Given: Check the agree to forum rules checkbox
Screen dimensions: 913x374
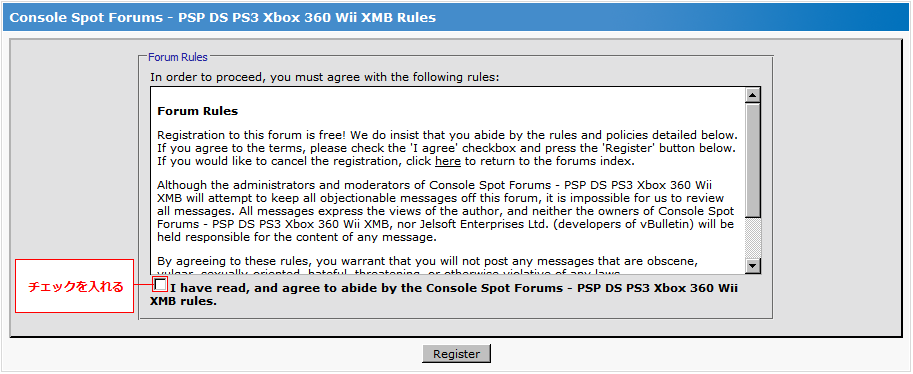Looking at the screenshot, I should pyautogui.click(x=160, y=285).
